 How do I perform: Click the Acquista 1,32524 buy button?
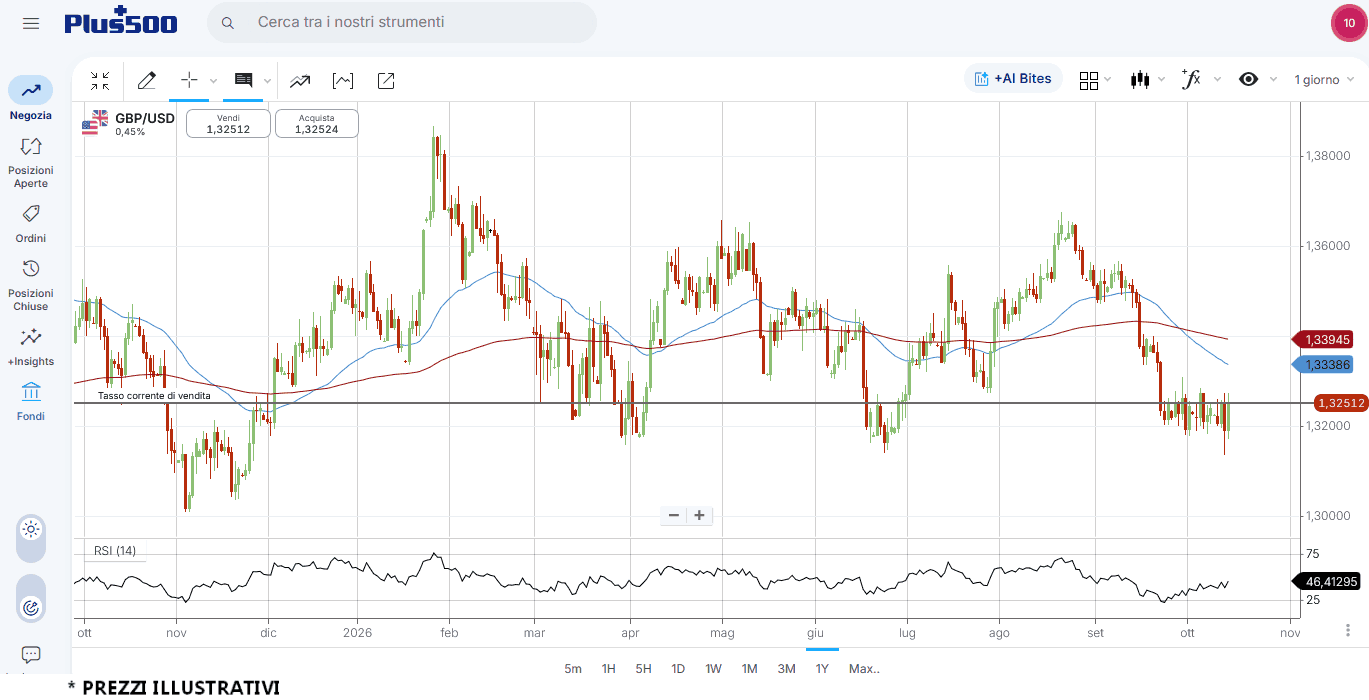pos(317,123)
